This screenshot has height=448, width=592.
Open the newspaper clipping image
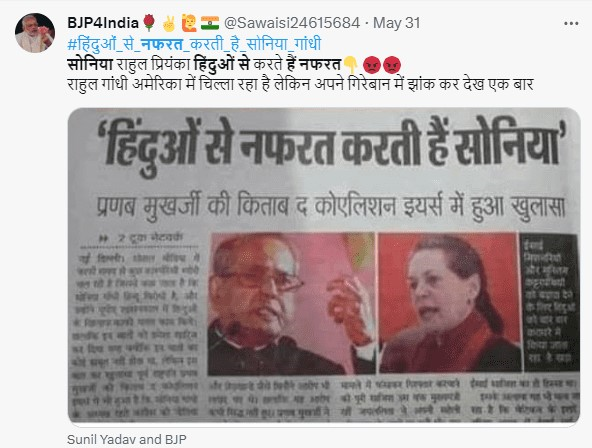324,266
